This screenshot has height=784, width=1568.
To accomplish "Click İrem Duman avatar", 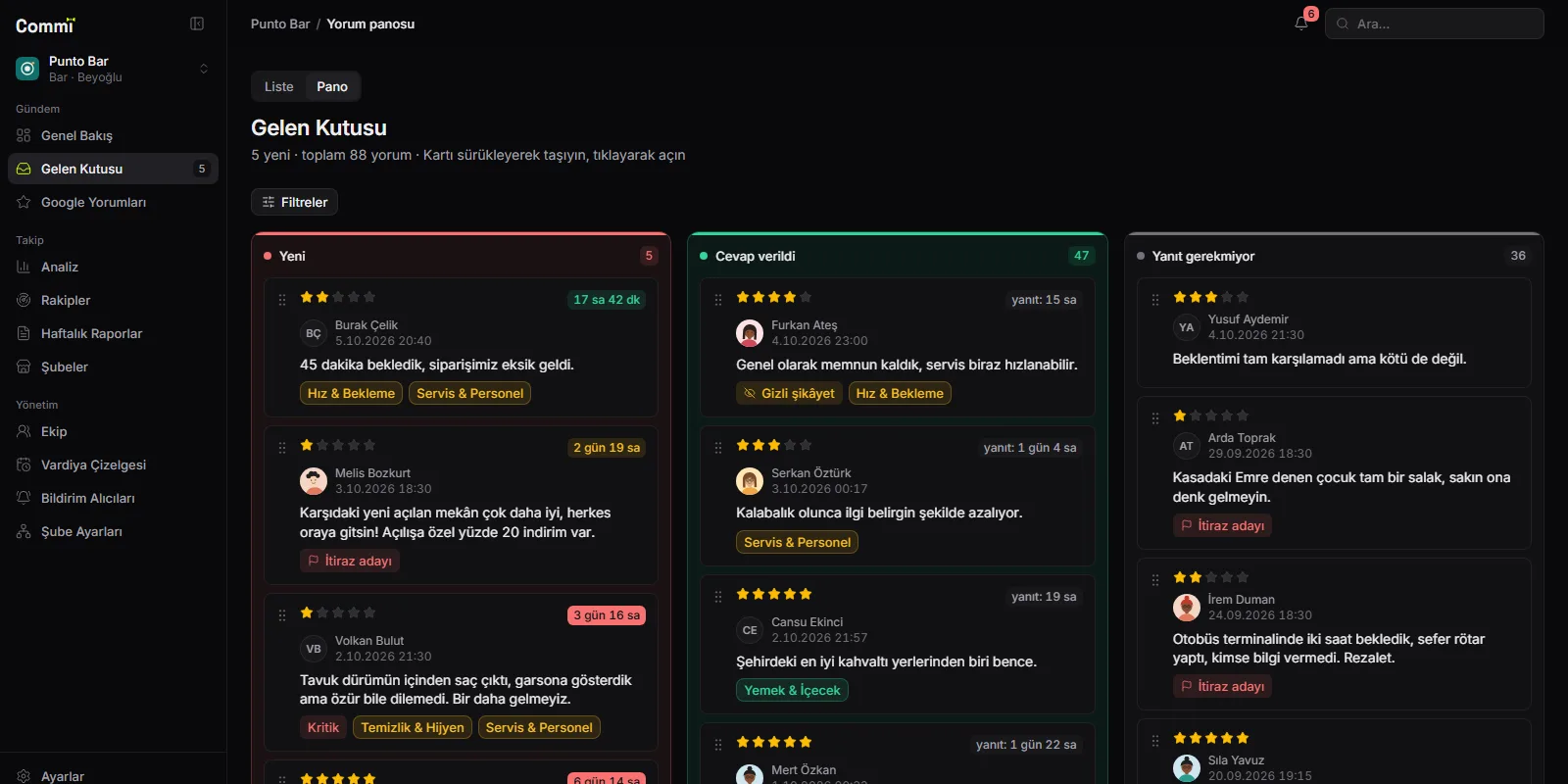I will [x=1187, y=607].
